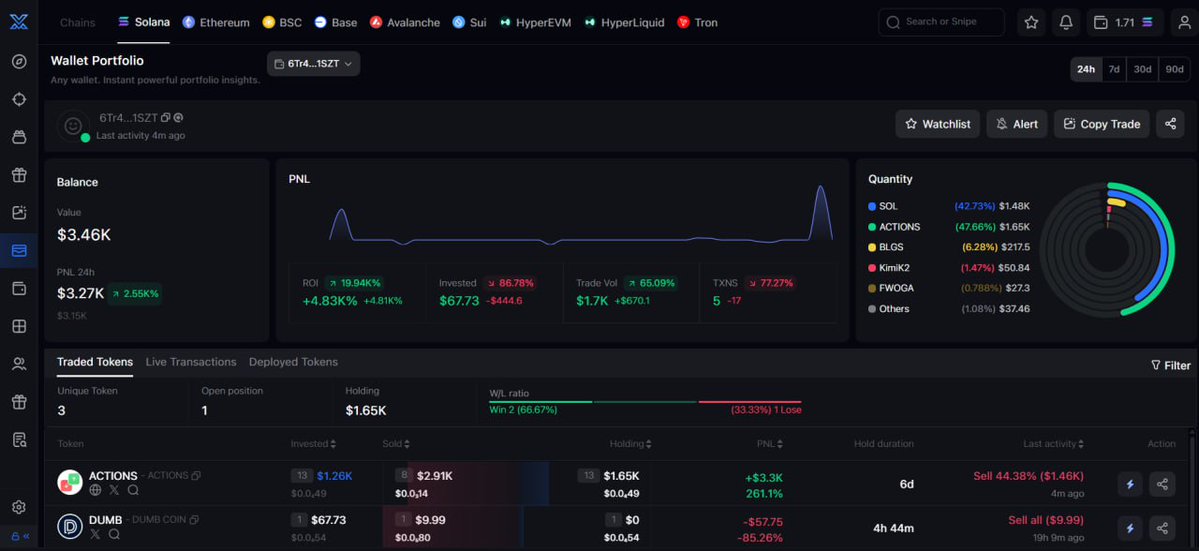
Task: Open the compass explore icon in sidebar
Action: pyautogui.click(x=19, y=62)
